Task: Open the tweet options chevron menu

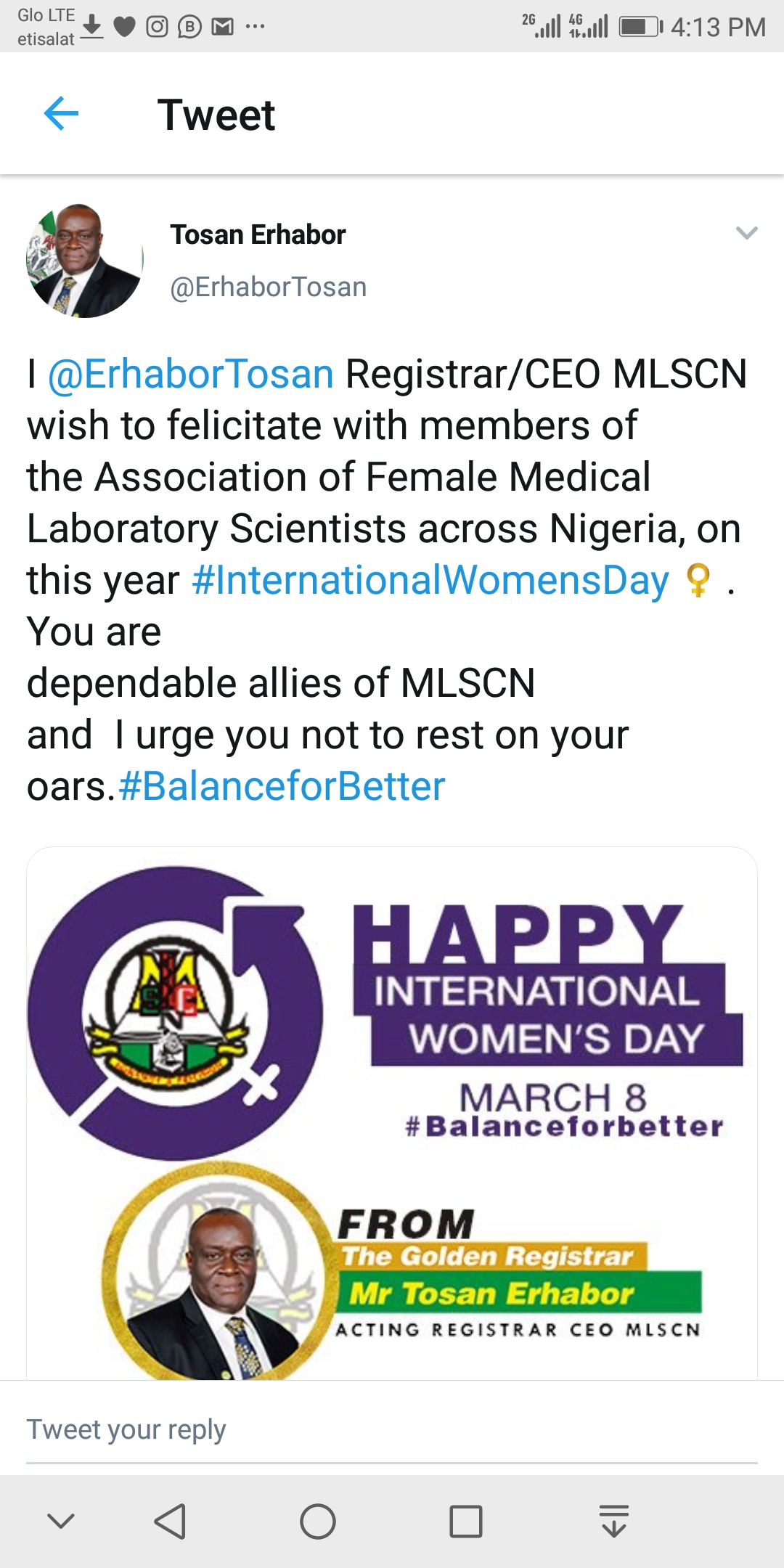Action: (746, 233)
